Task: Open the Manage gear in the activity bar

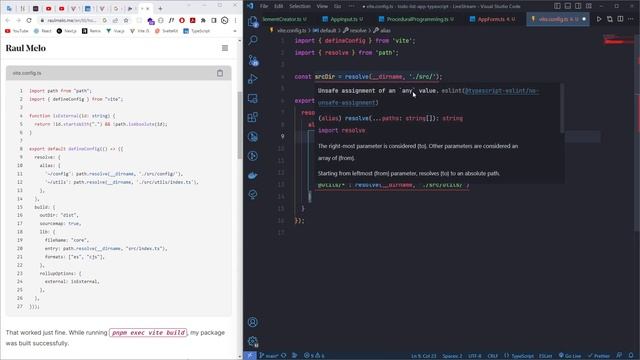Action: (x=253, y=341)
